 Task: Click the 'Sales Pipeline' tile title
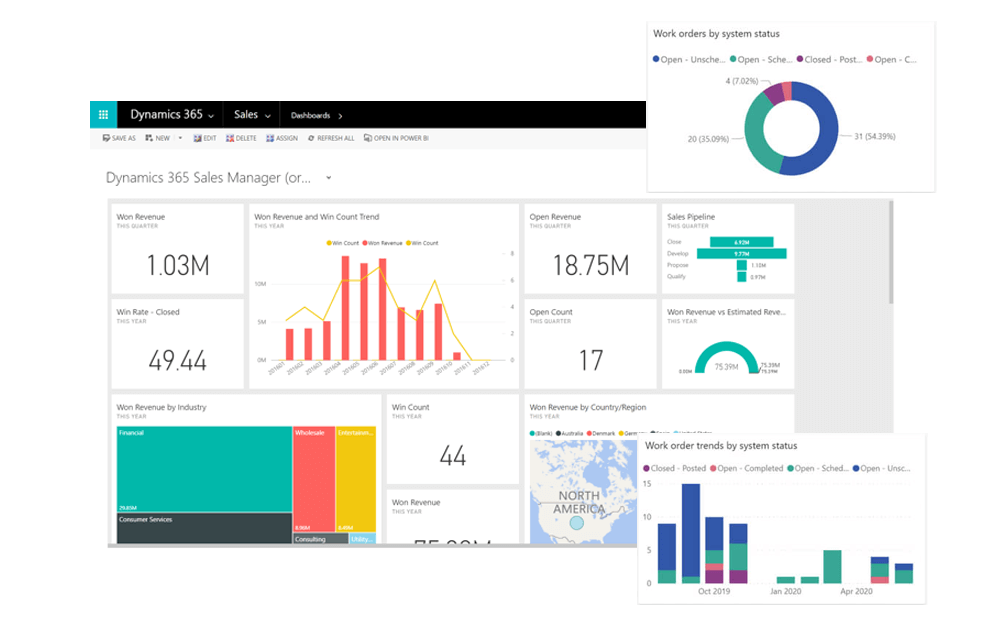[x=691, y=217]
